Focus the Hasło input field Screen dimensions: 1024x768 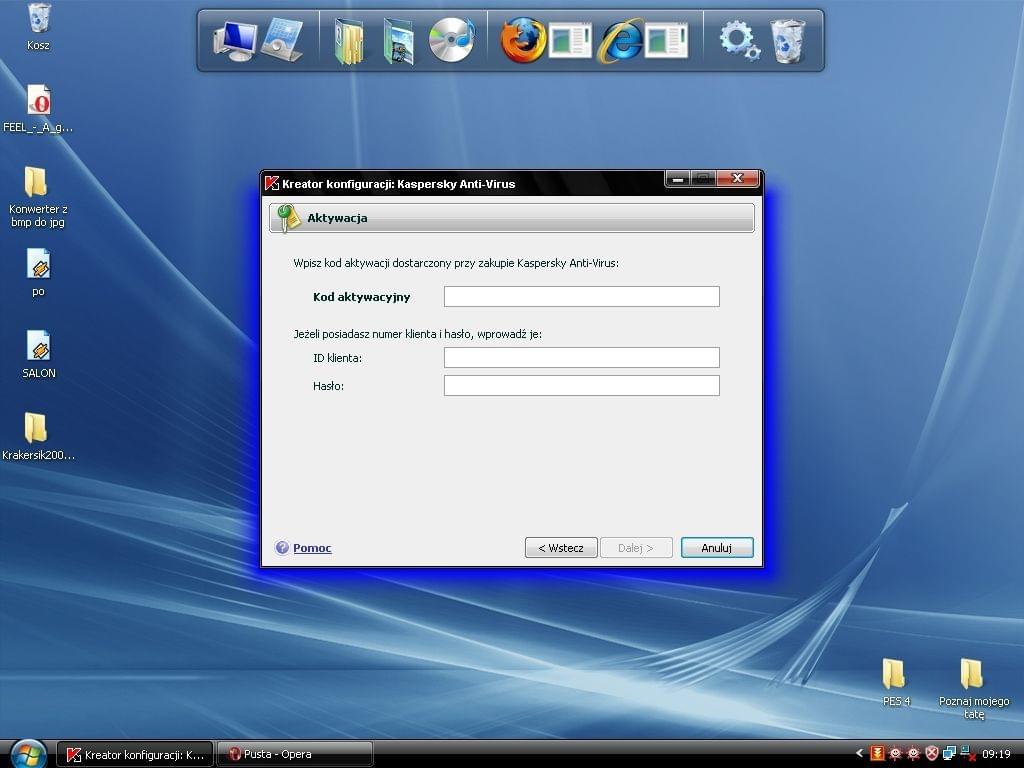point(582,385)
